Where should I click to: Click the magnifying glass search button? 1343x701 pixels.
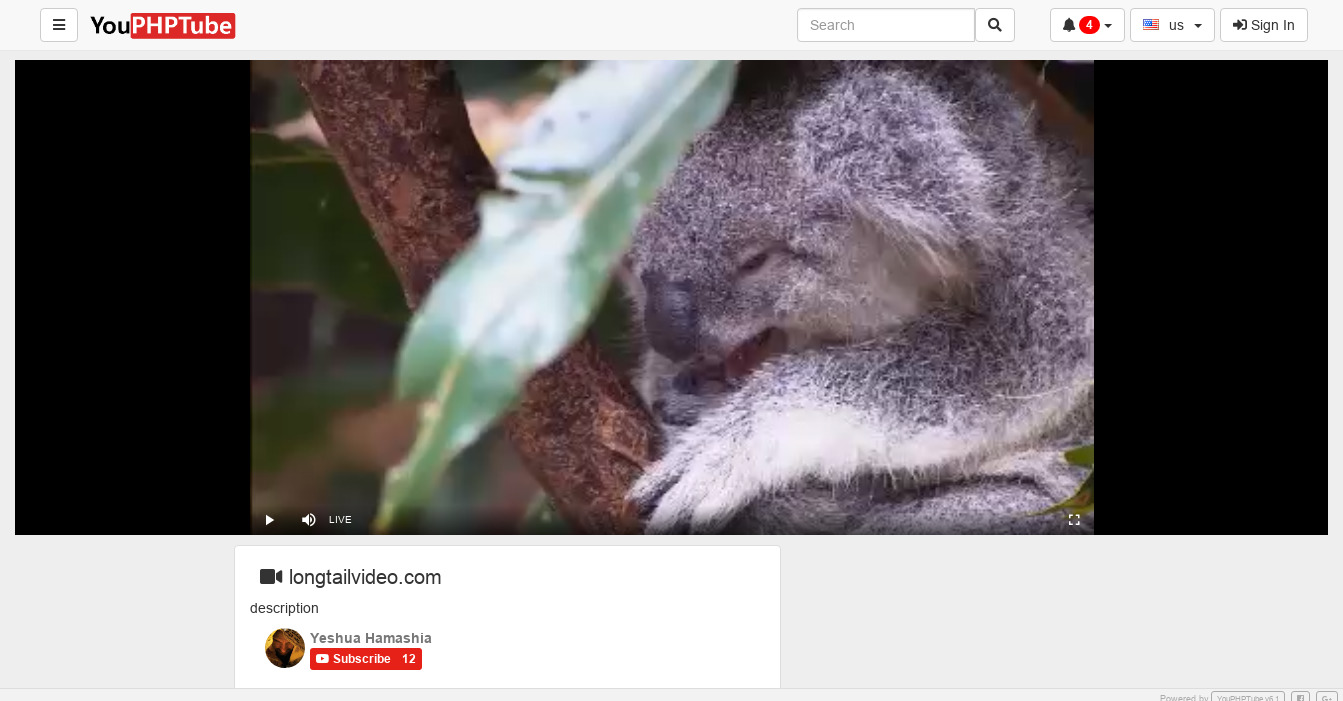tap(994, 25)
